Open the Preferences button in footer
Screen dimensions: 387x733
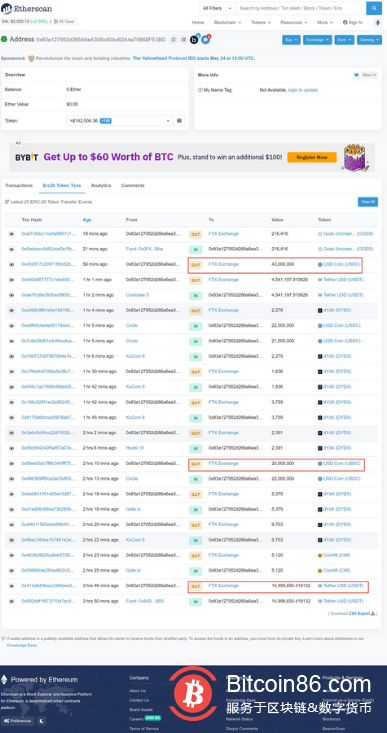coord(19,721)
